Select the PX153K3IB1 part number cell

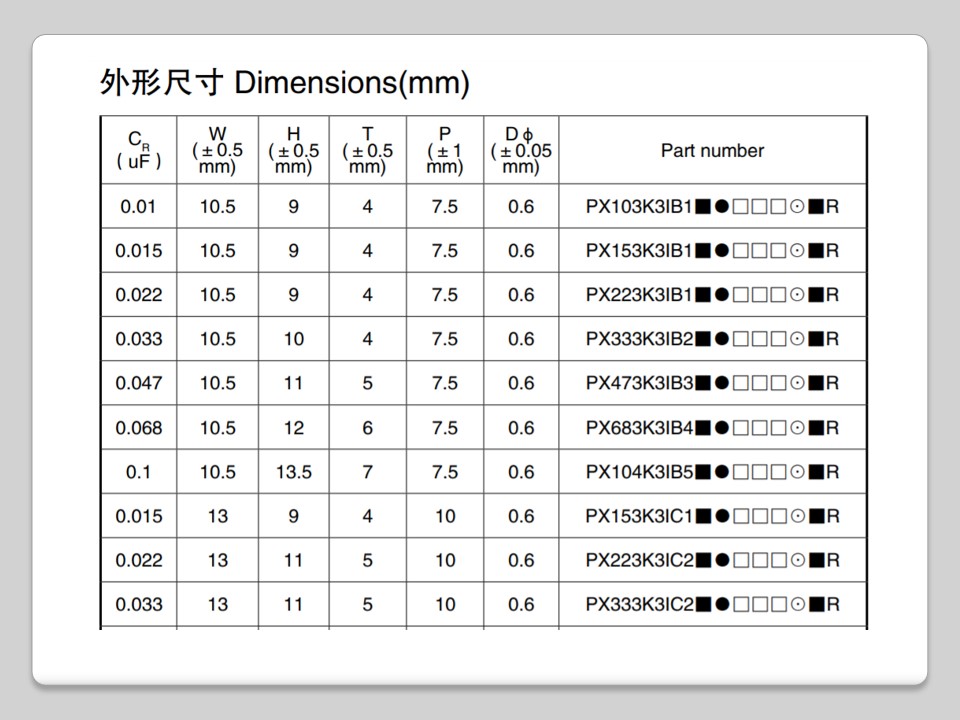712,251
